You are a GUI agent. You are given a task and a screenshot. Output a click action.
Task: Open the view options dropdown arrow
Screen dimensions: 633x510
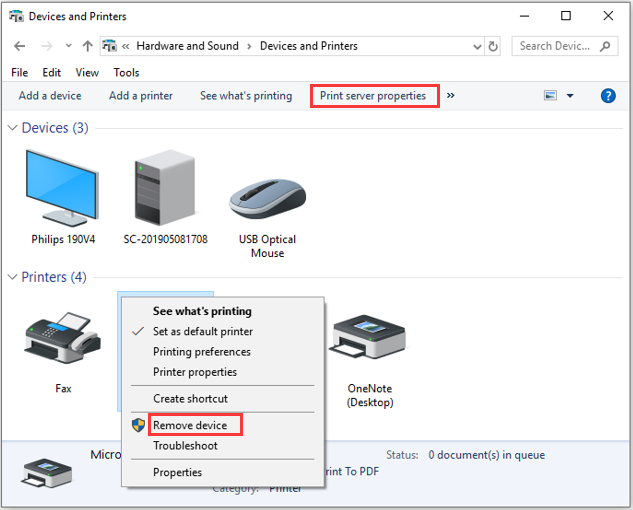pyautogui.click(x=570, y=96)
